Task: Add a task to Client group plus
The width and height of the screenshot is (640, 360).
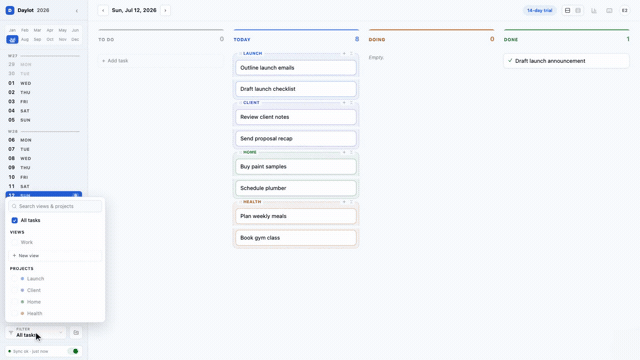Action: (344, 102)
